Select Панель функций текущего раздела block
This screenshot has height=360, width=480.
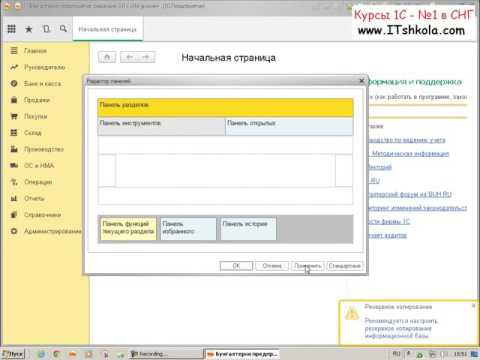tap(128, 229)
